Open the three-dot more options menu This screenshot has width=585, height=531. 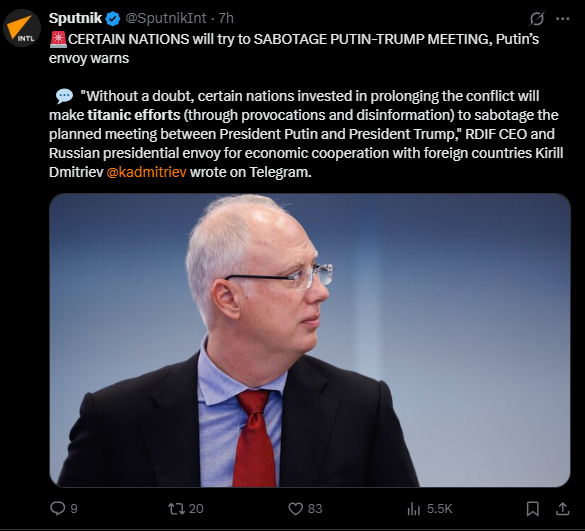coord(562,19)
